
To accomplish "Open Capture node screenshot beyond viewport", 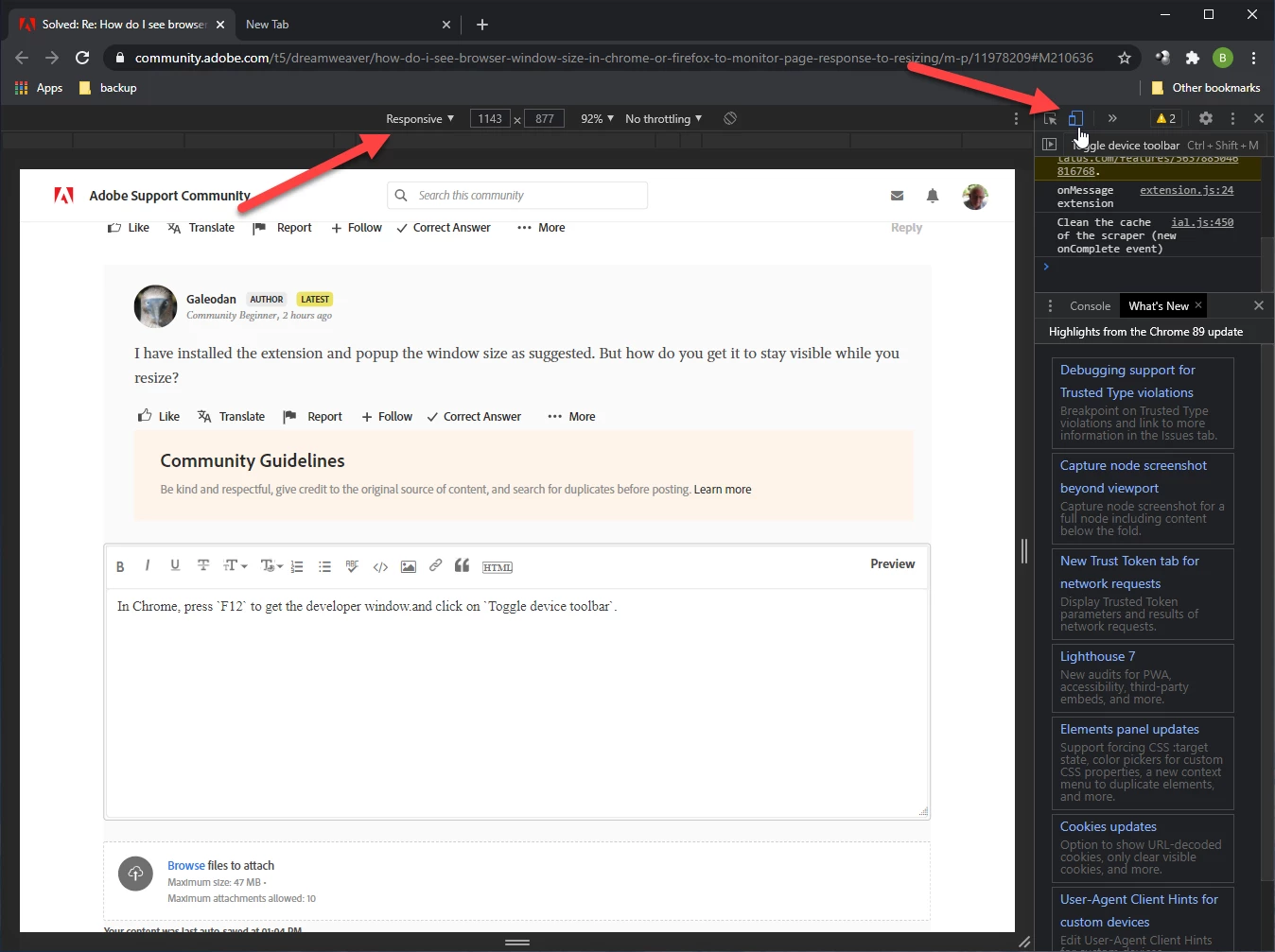I will 1143,498.
